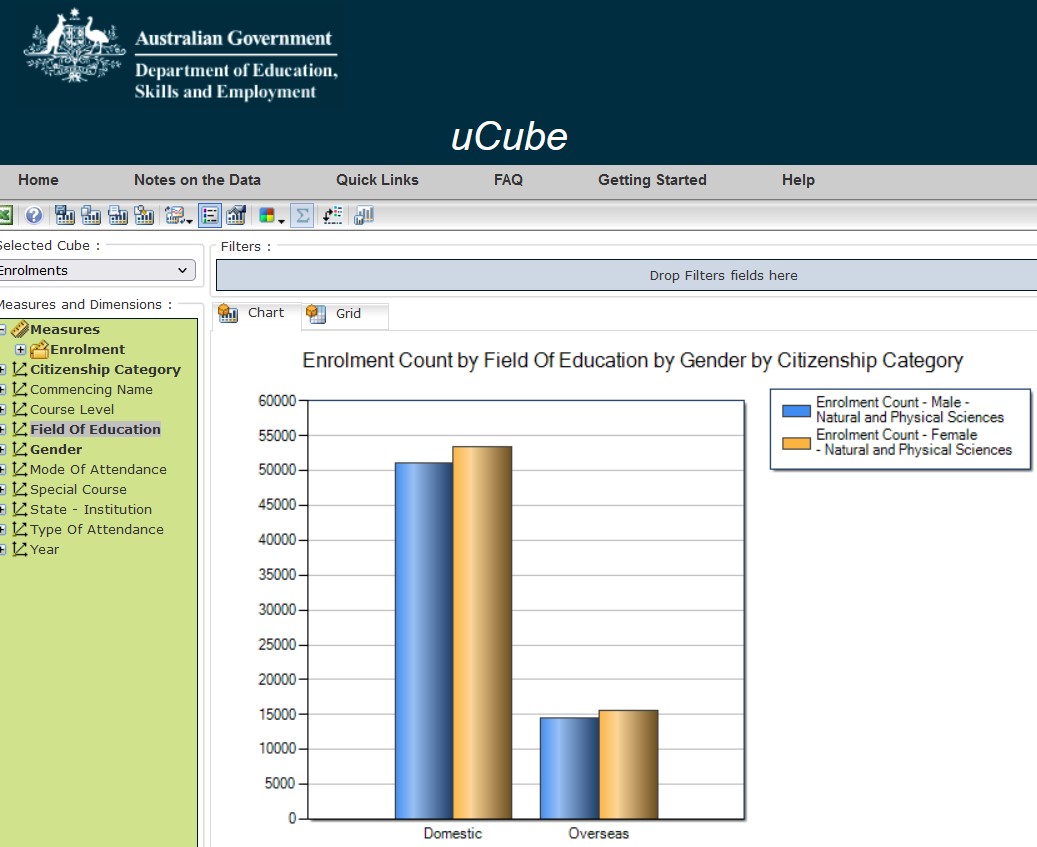The width and height of the screenshot is (1037, 847).
Task: Click the chart title text
Action: coord(632,360)
